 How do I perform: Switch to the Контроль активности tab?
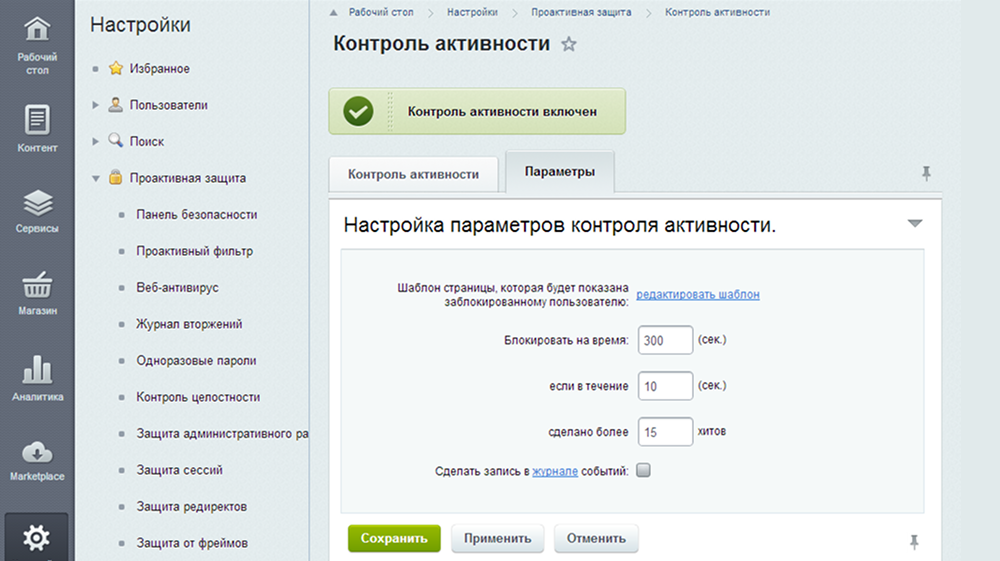point(413,174)
